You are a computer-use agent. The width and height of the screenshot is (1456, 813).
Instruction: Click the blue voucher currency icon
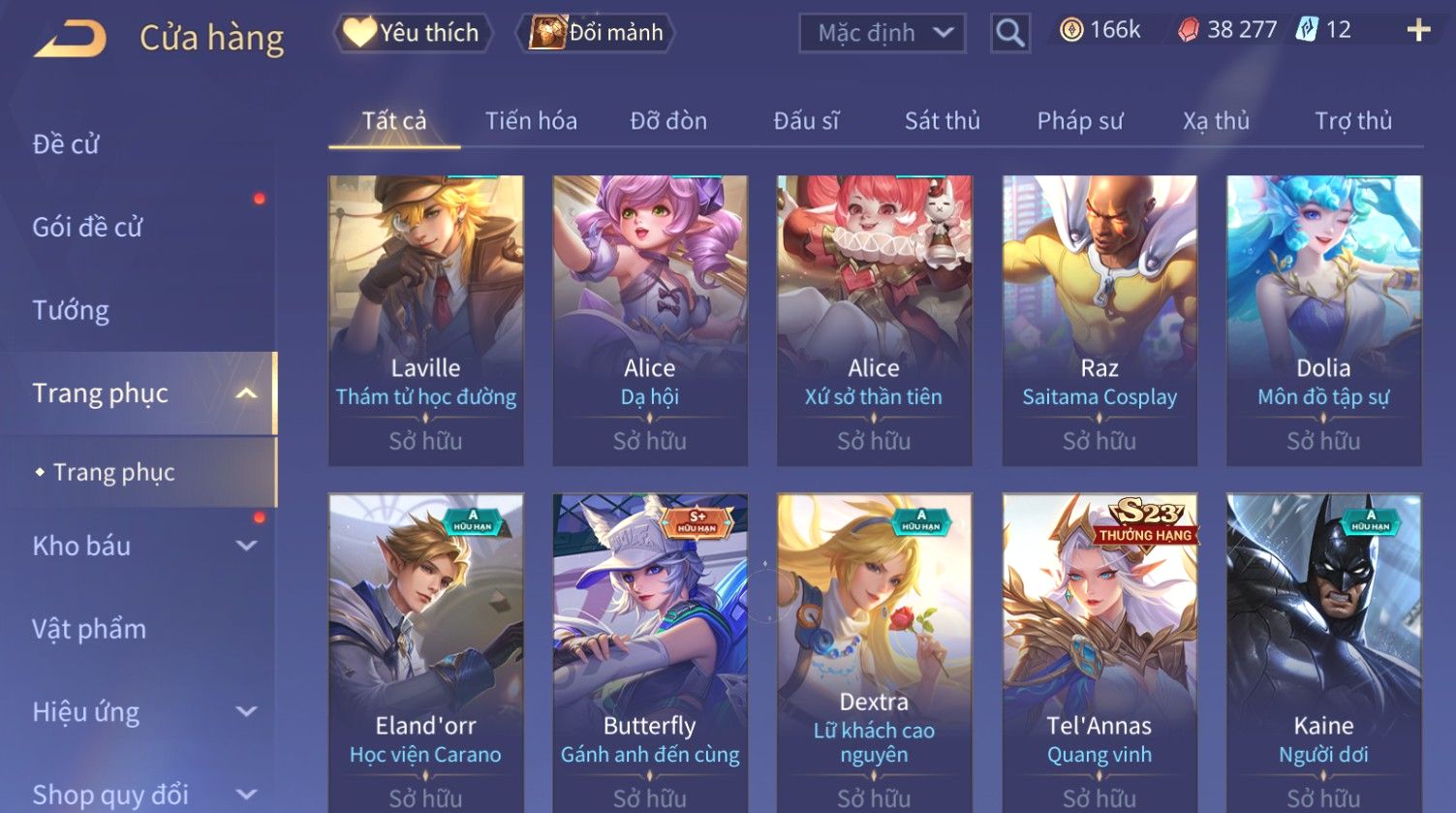pyautogui.click(x=1307, y=30)
